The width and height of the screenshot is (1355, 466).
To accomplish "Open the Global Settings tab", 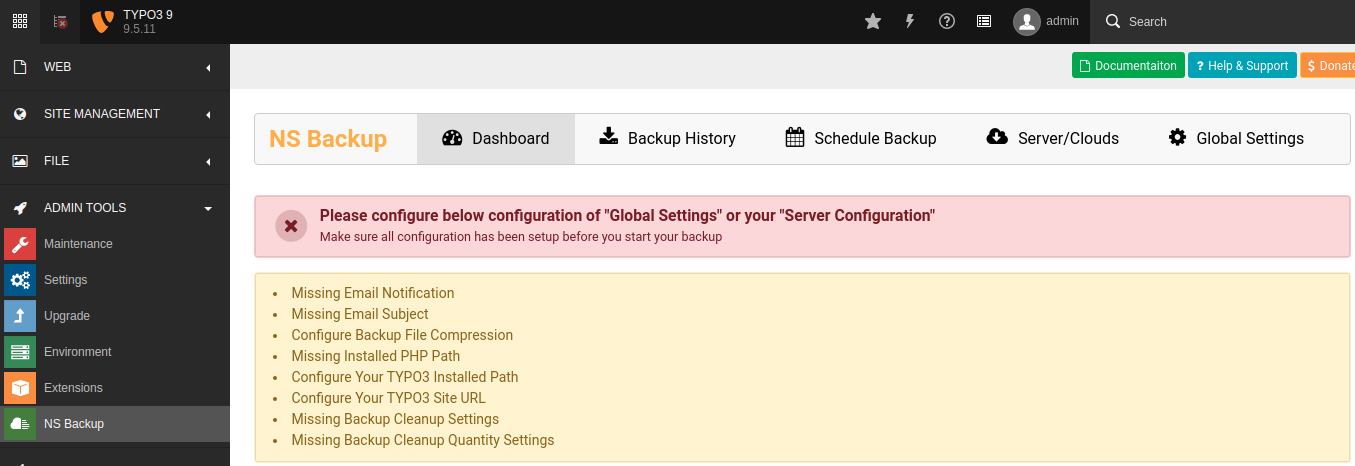I will point(1236,139).
